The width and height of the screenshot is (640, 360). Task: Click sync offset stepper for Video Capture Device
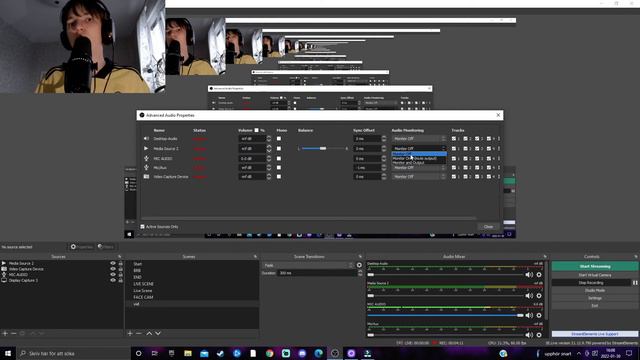[x=384, y=177]
